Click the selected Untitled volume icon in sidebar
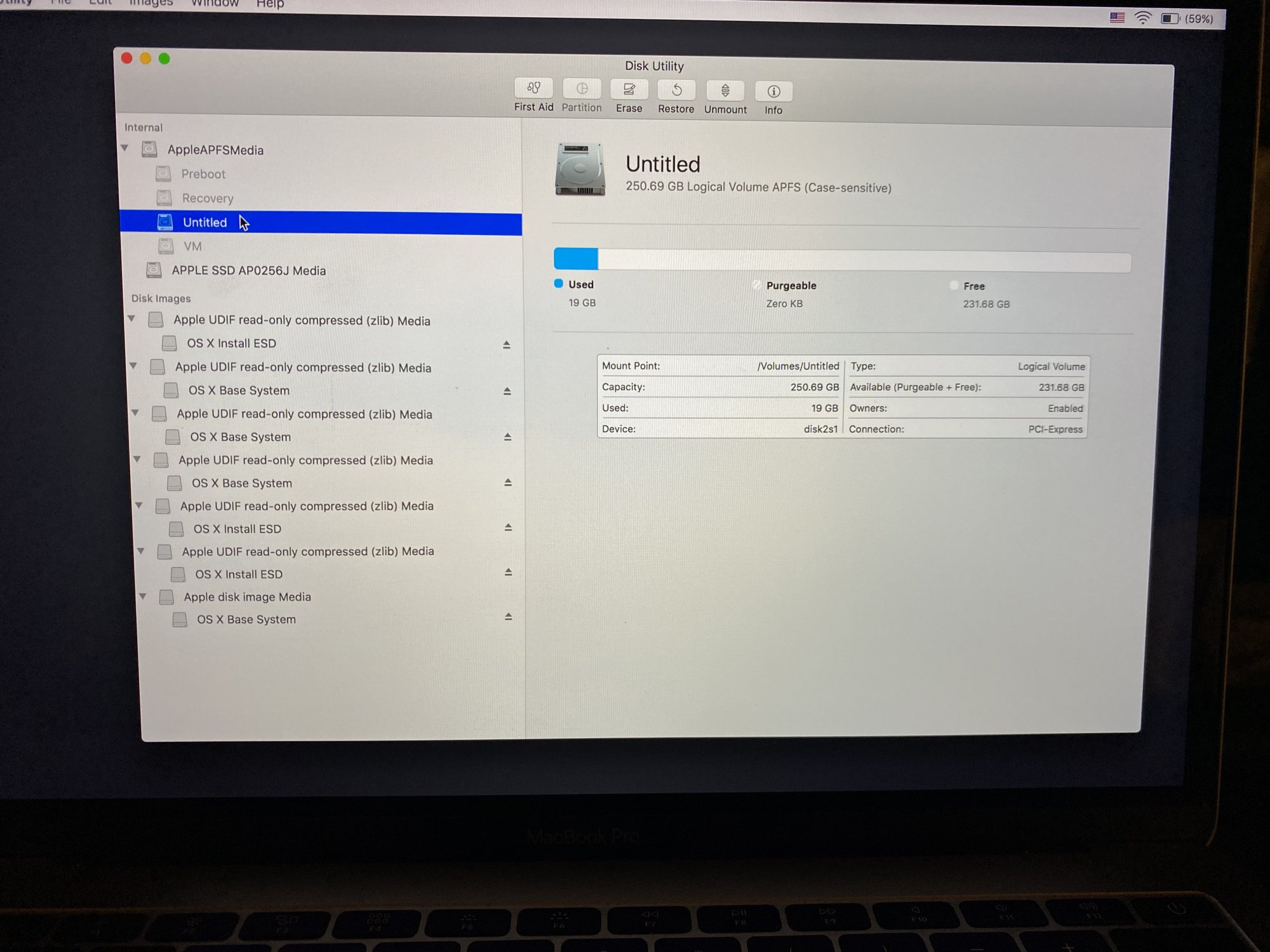 (x=165, y=221)
